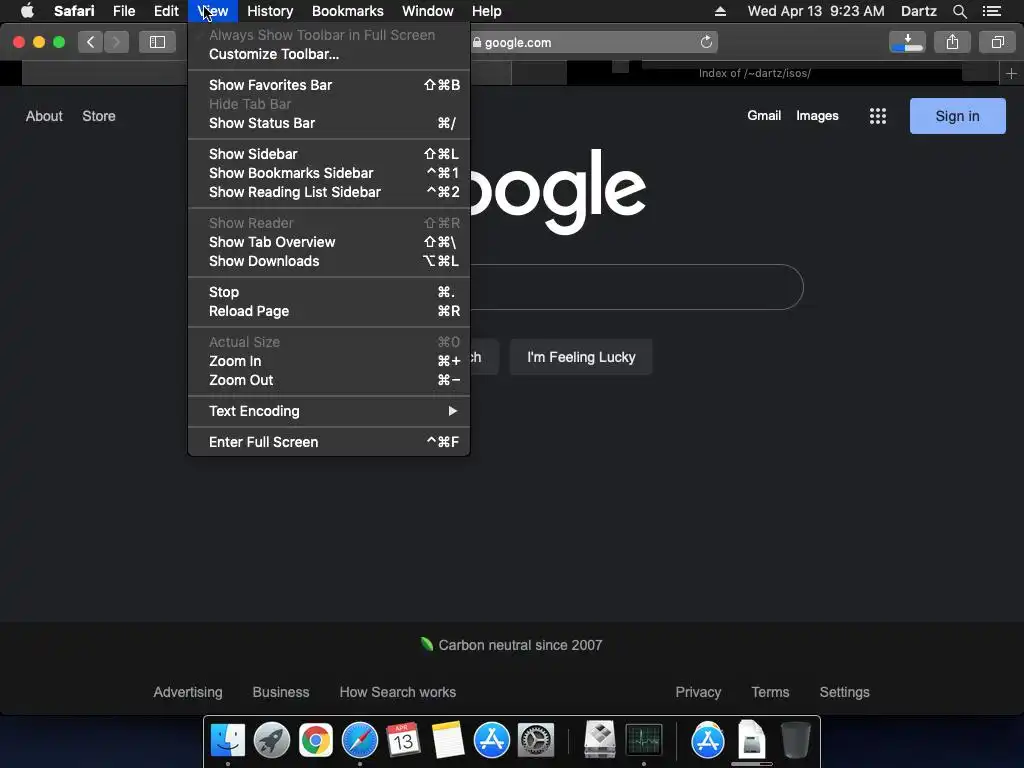Select Show Downloads menu item
The width and height of the screenshot is (1024, 768).
tap(328, 261)
